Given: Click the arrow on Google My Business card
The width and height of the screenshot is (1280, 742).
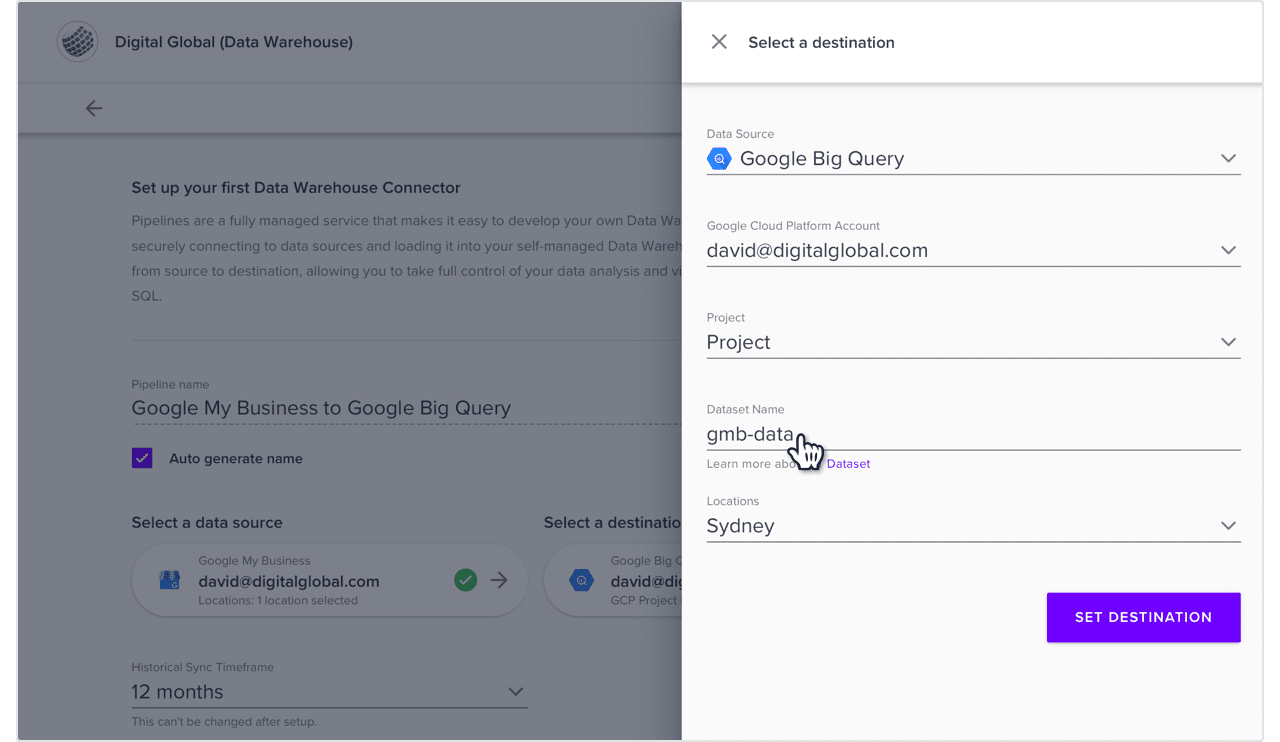Looking at the screenshot, I should (x=499, y=580).
